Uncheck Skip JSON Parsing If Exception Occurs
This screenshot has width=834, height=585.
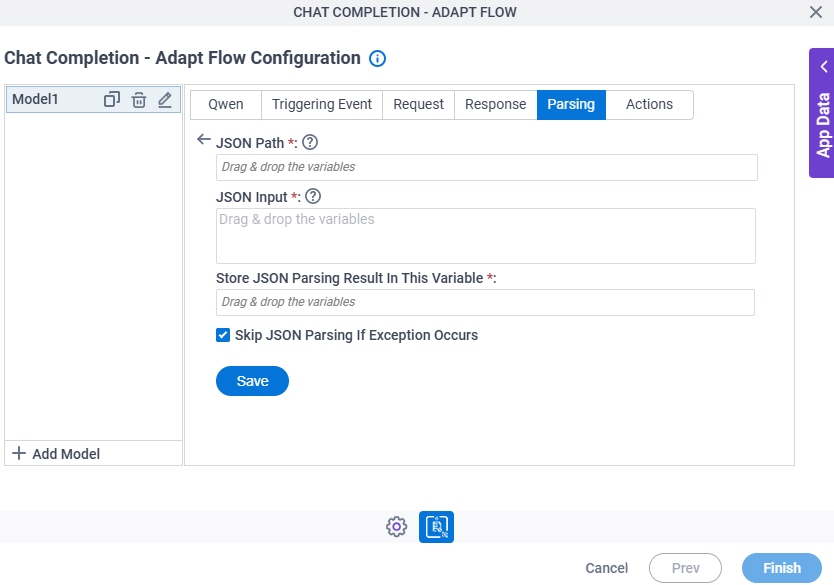point(223,335)
